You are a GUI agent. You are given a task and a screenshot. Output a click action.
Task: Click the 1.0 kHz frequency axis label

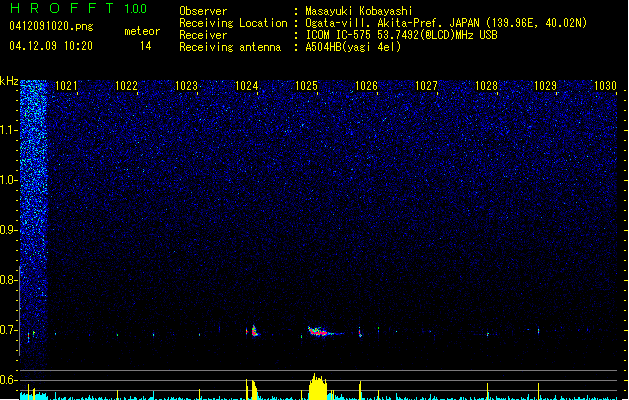pos(8,180)
